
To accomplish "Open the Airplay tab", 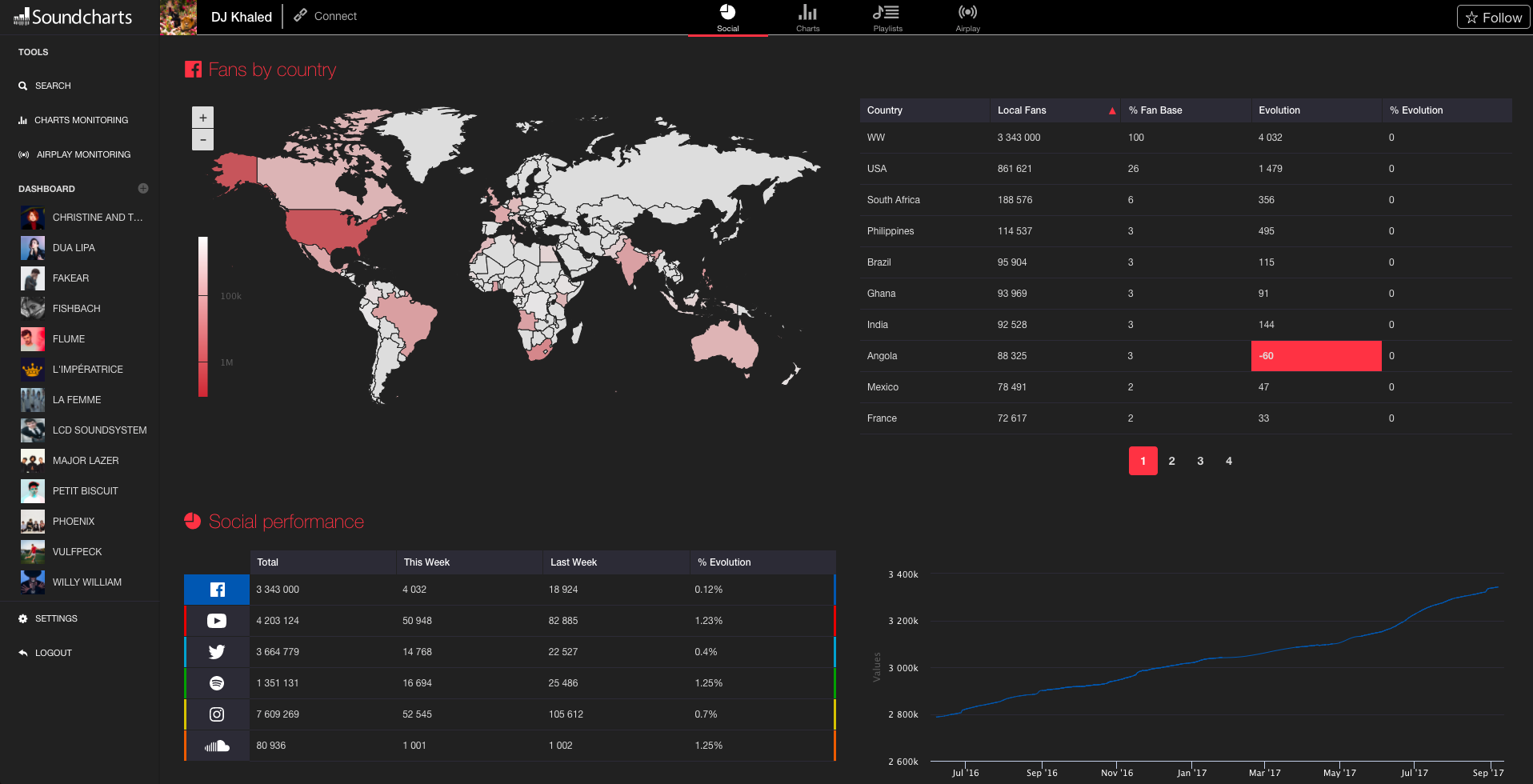I will click(967, 18).
